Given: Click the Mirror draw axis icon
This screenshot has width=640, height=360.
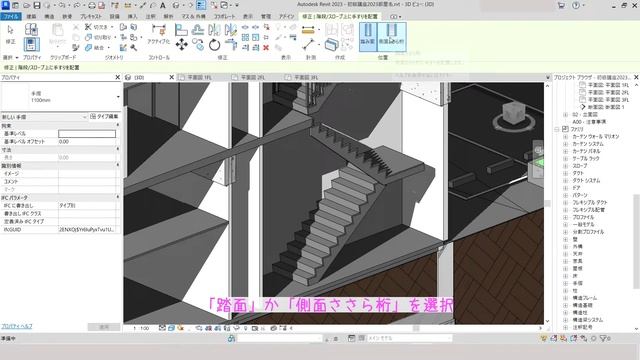Looking at the screenshot, I should pos(231,29).
